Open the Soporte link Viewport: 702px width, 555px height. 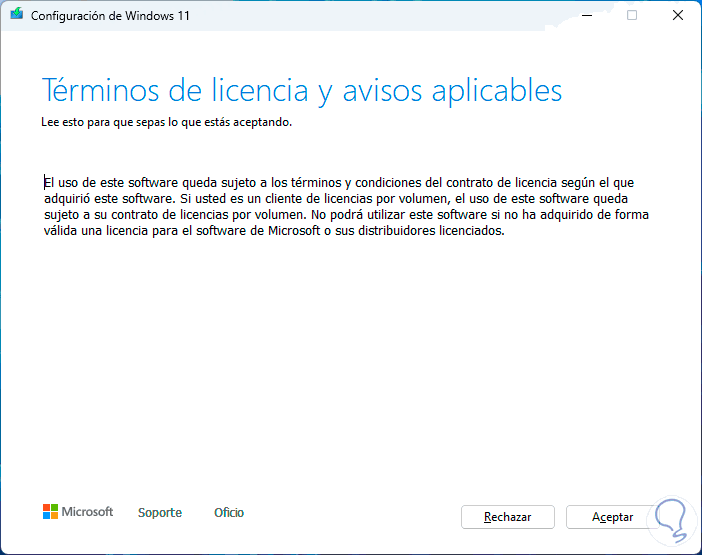pos(160,512)
